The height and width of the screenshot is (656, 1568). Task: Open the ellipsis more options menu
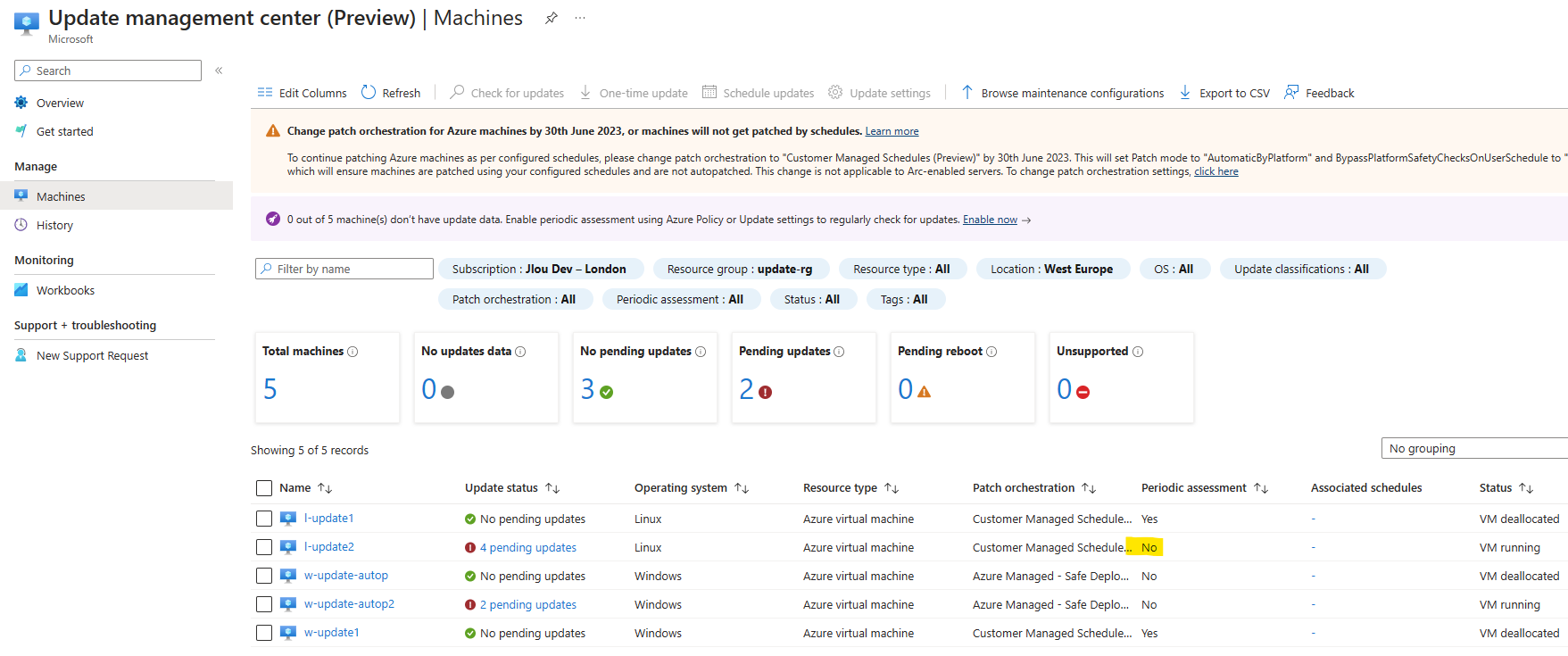[580, 18]
